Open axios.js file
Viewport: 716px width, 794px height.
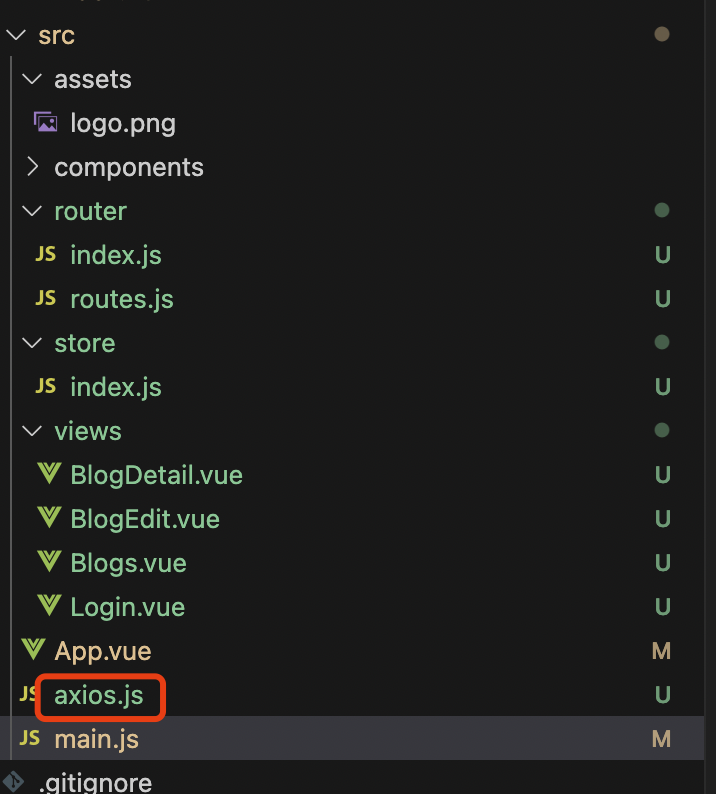coord(99,696)
